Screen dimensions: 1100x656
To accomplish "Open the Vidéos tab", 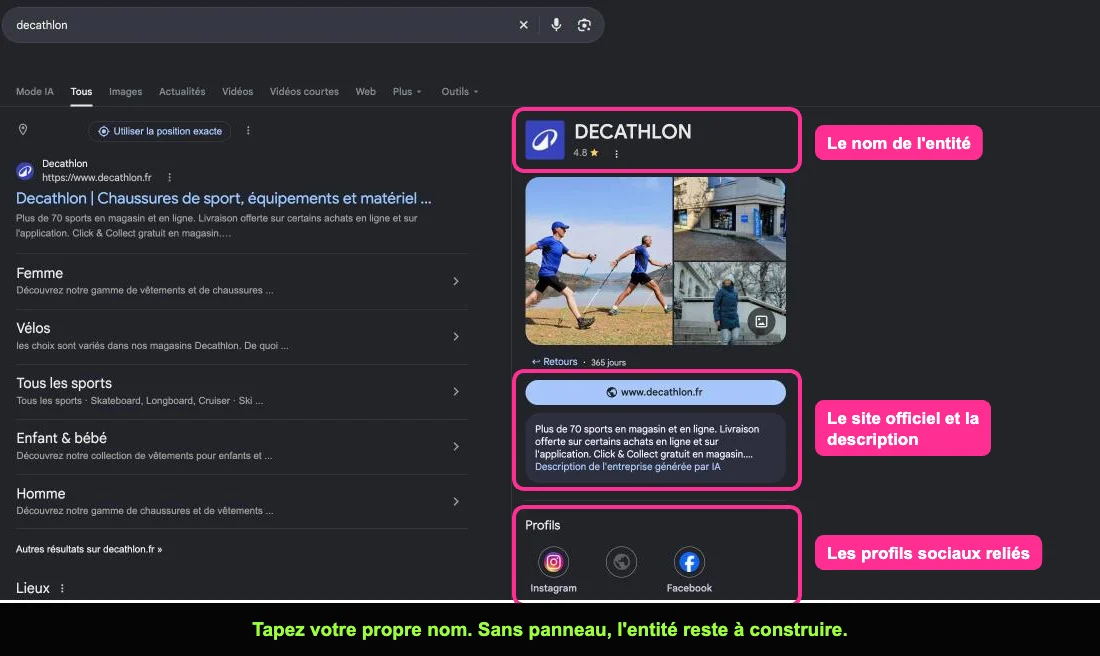I will click(237, 92).
